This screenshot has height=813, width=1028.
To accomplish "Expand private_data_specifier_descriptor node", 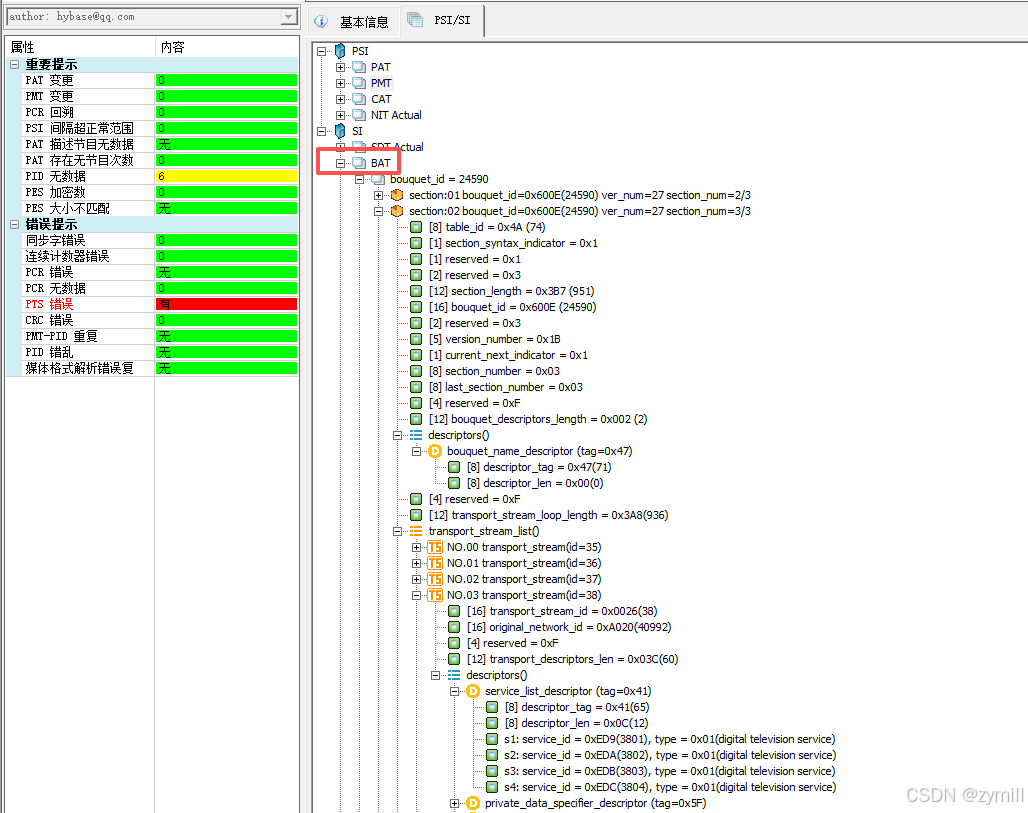I will (454, 803).
